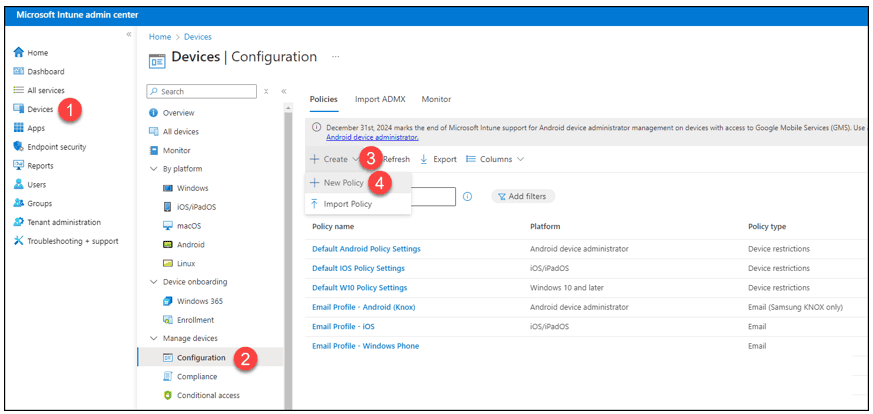Switch to the Import ADMX tab
Screen dimensions: 873x414
pyautogui.click(x=380, y=100)
